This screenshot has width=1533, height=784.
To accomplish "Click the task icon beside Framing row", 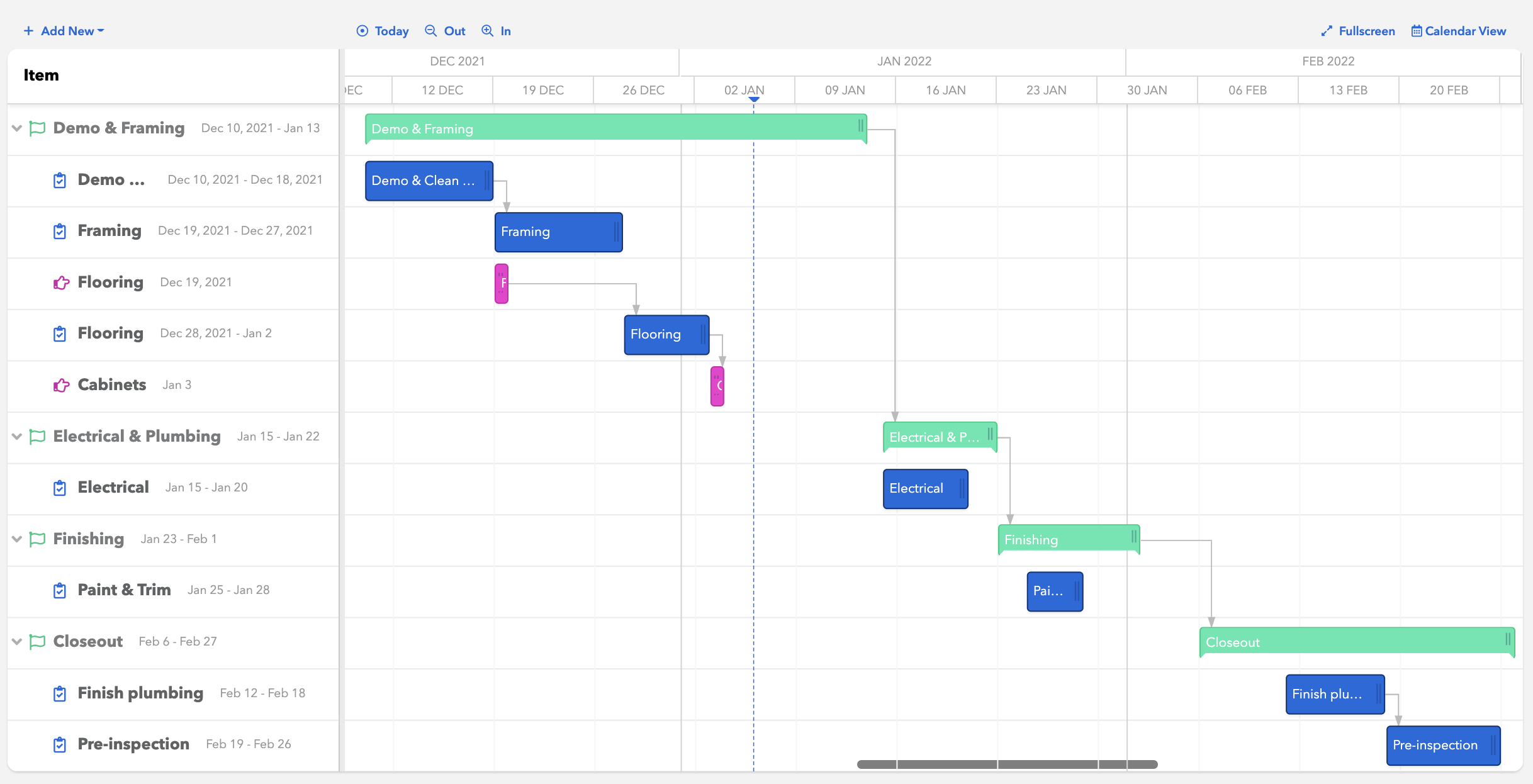I will point(60,232).
